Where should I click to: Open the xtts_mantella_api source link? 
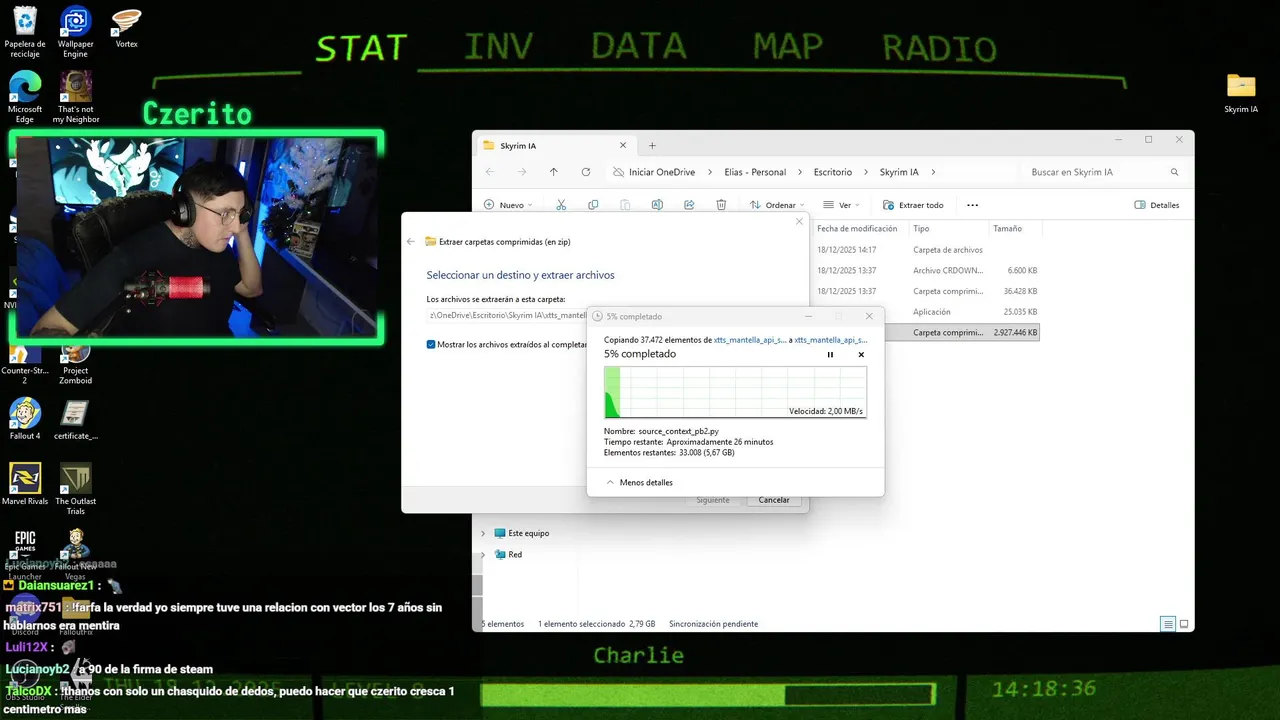[x=750, y=340]
